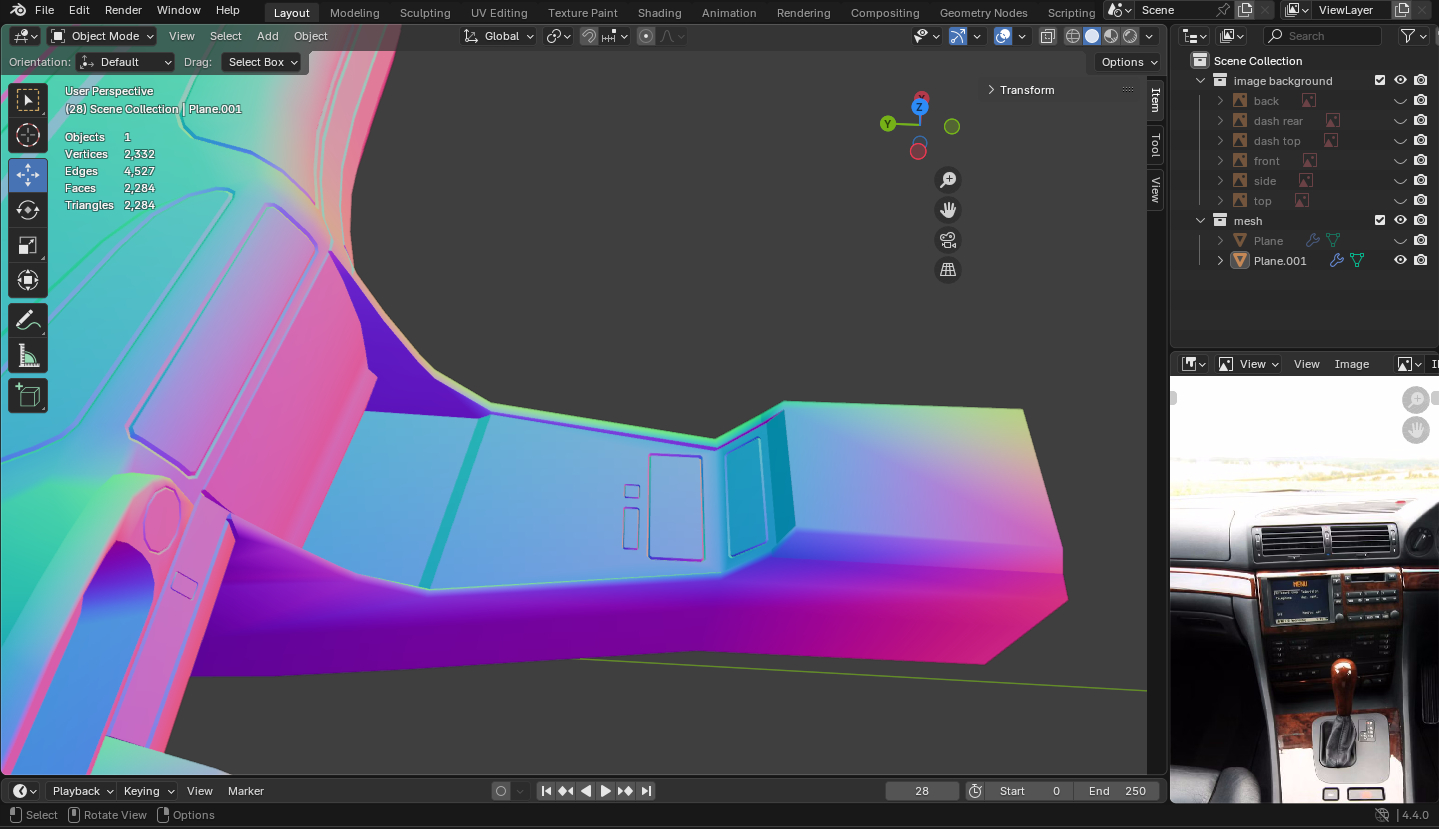The image size is (1439, 829).
Task: Activate the Scale tool
Action: (28, 246)
